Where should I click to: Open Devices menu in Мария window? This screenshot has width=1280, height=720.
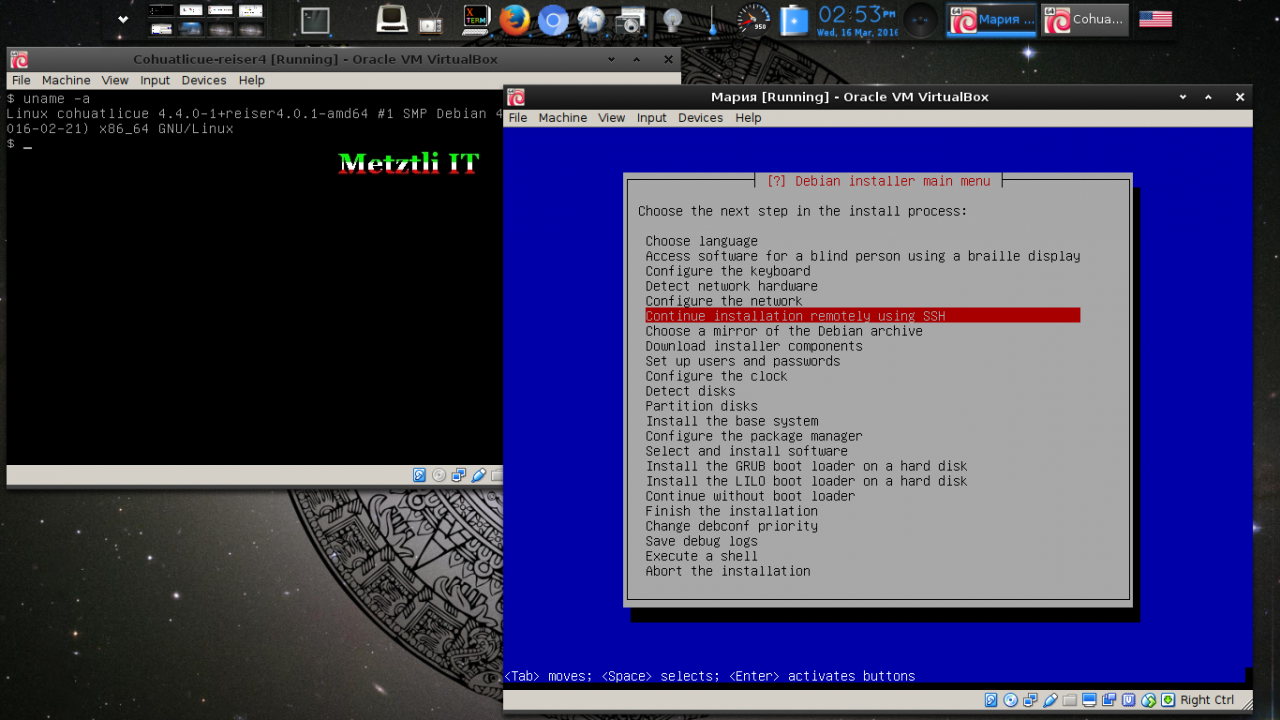tap(700, 118)
